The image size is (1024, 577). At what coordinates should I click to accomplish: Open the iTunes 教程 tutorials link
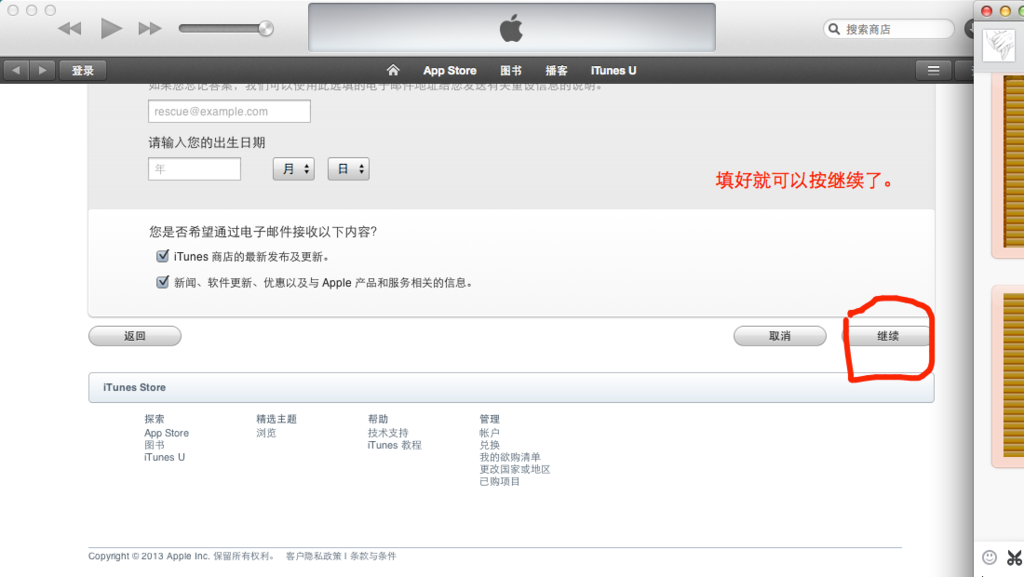click(x=394, y=445)
